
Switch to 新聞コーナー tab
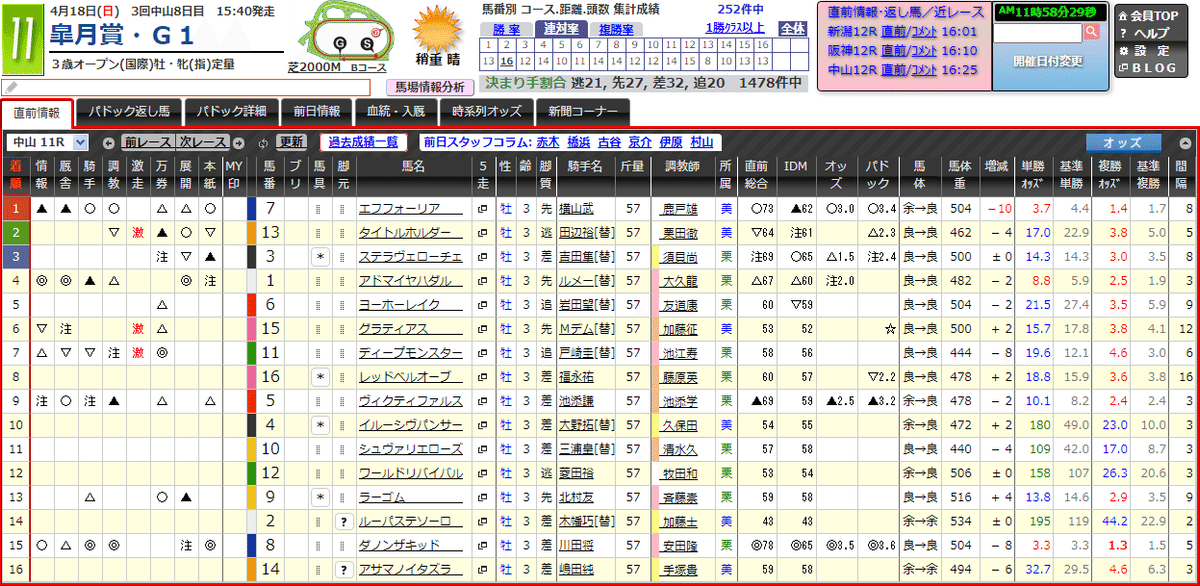click(583, 111)
